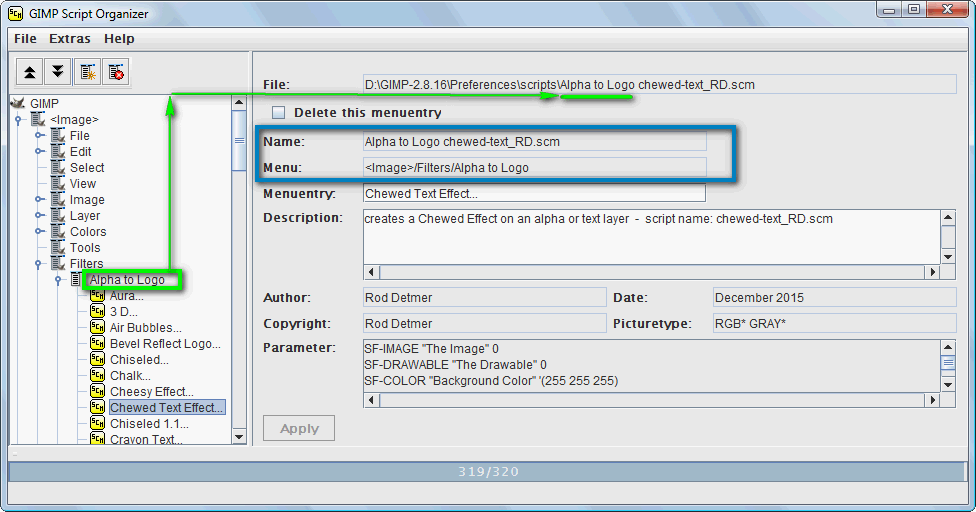Click the Script Organizer title bar icon
This screenshot has width=976, height=512.
tap(16, 13)
